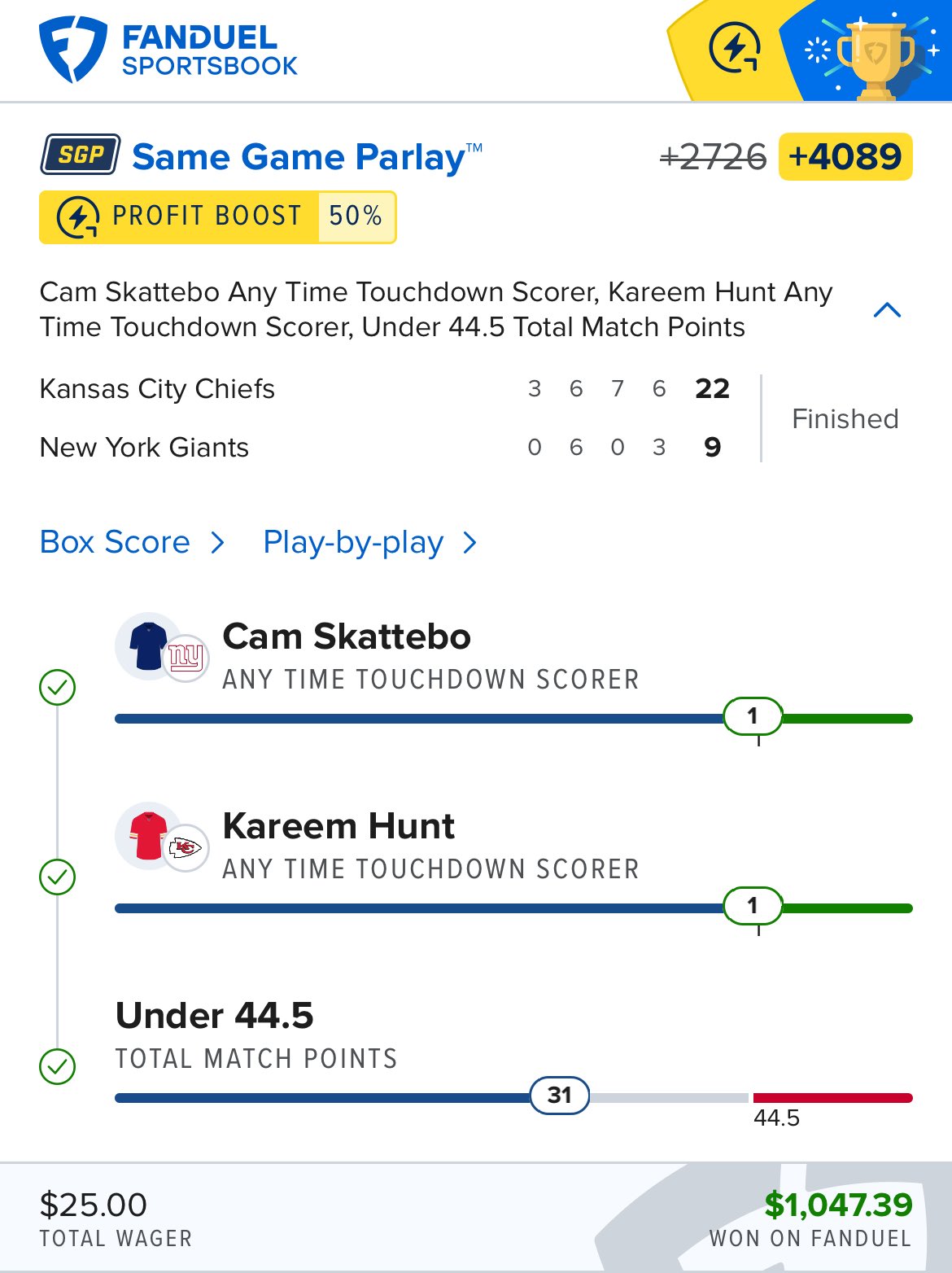Click the SGP badge icon

coord(81,155)
